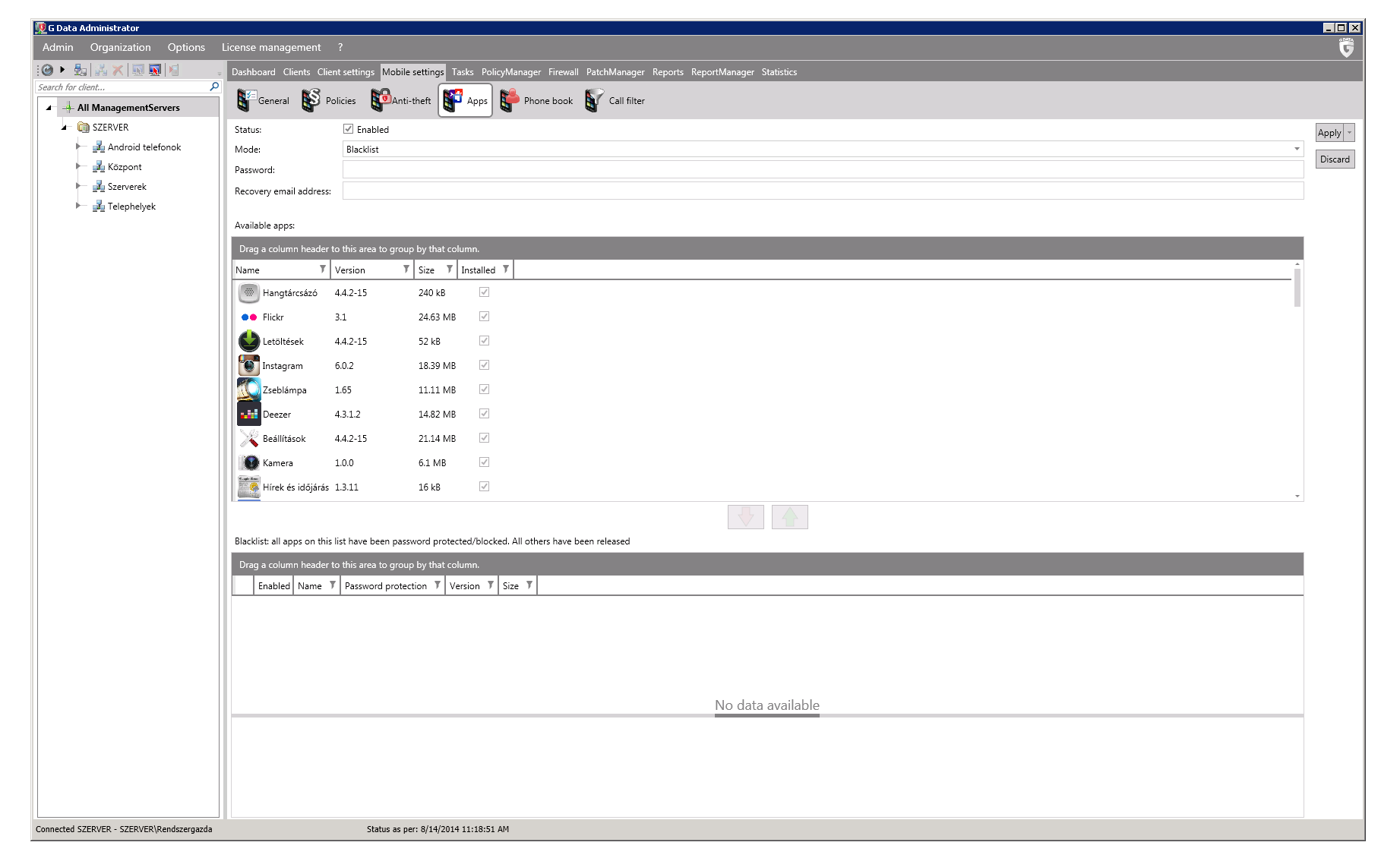Click the Flickr app icon
Screen dimensions: 1400x861
[248, 317]
